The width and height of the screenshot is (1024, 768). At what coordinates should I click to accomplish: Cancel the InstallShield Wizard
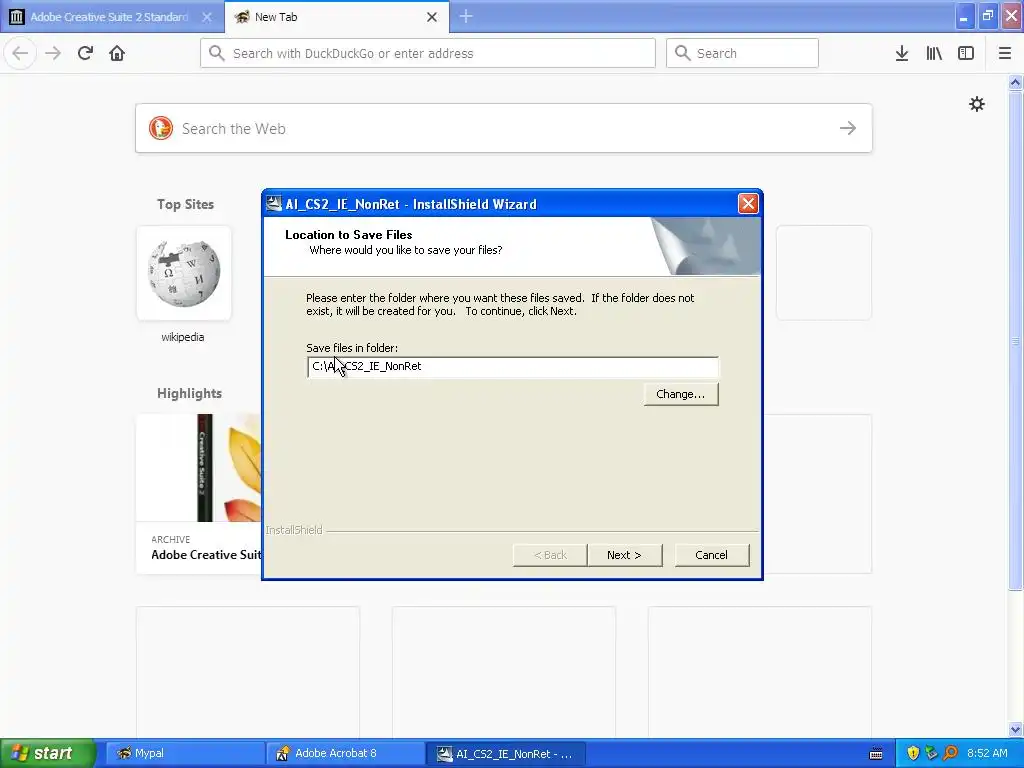[x=712, y=555]
